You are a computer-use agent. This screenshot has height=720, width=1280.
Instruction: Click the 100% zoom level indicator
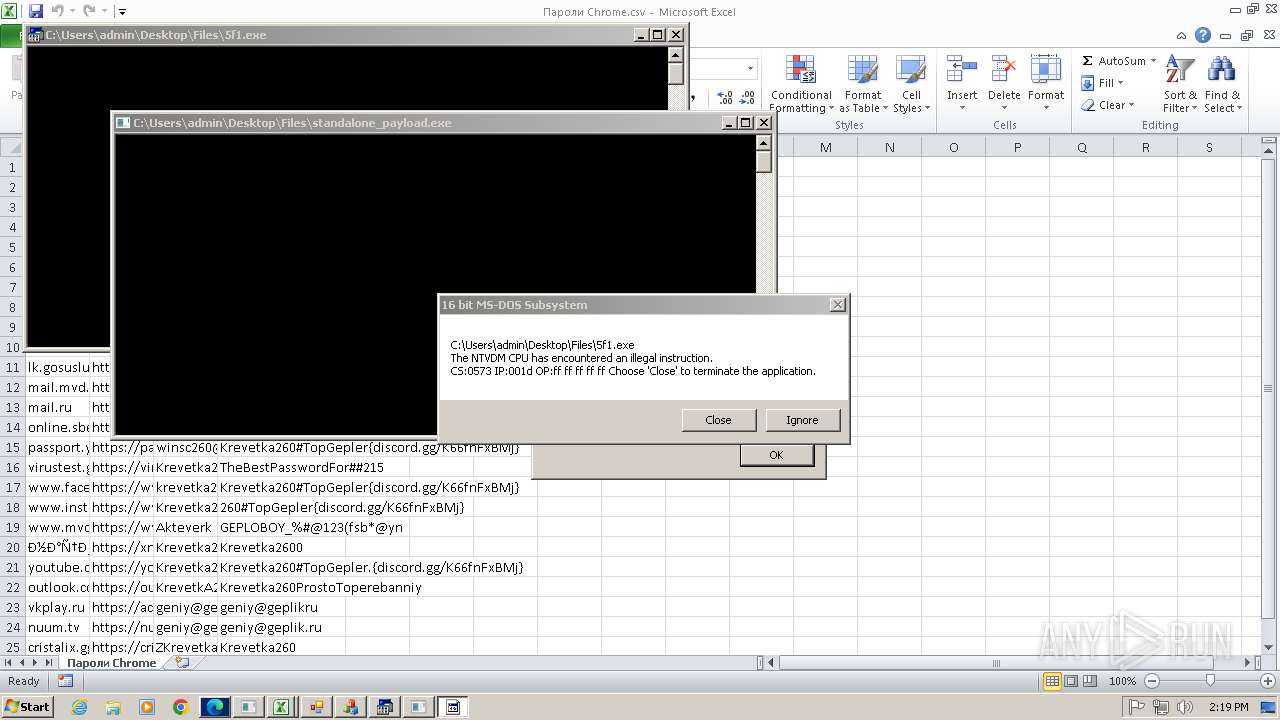point(1122,681)
